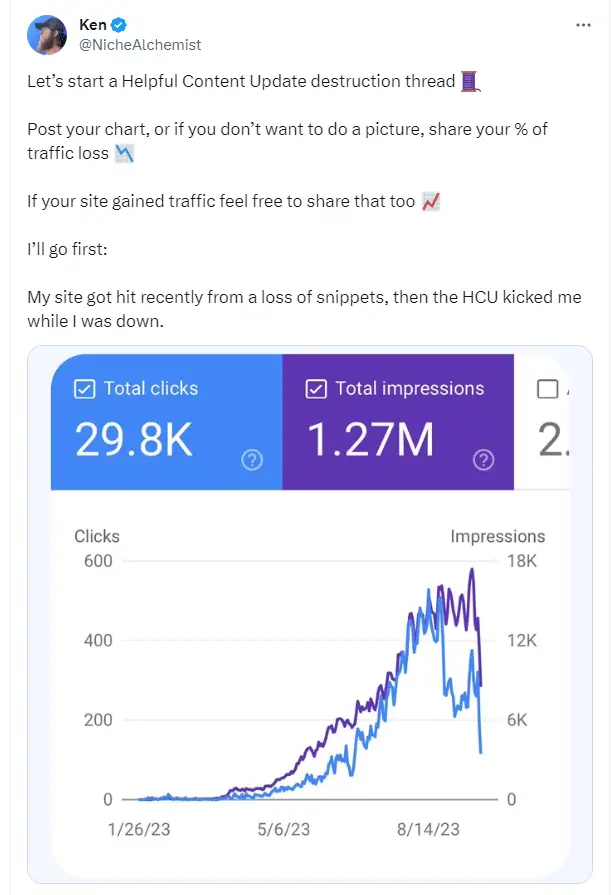
Task: Click the downward trend chart emoji
Action: 124,154
